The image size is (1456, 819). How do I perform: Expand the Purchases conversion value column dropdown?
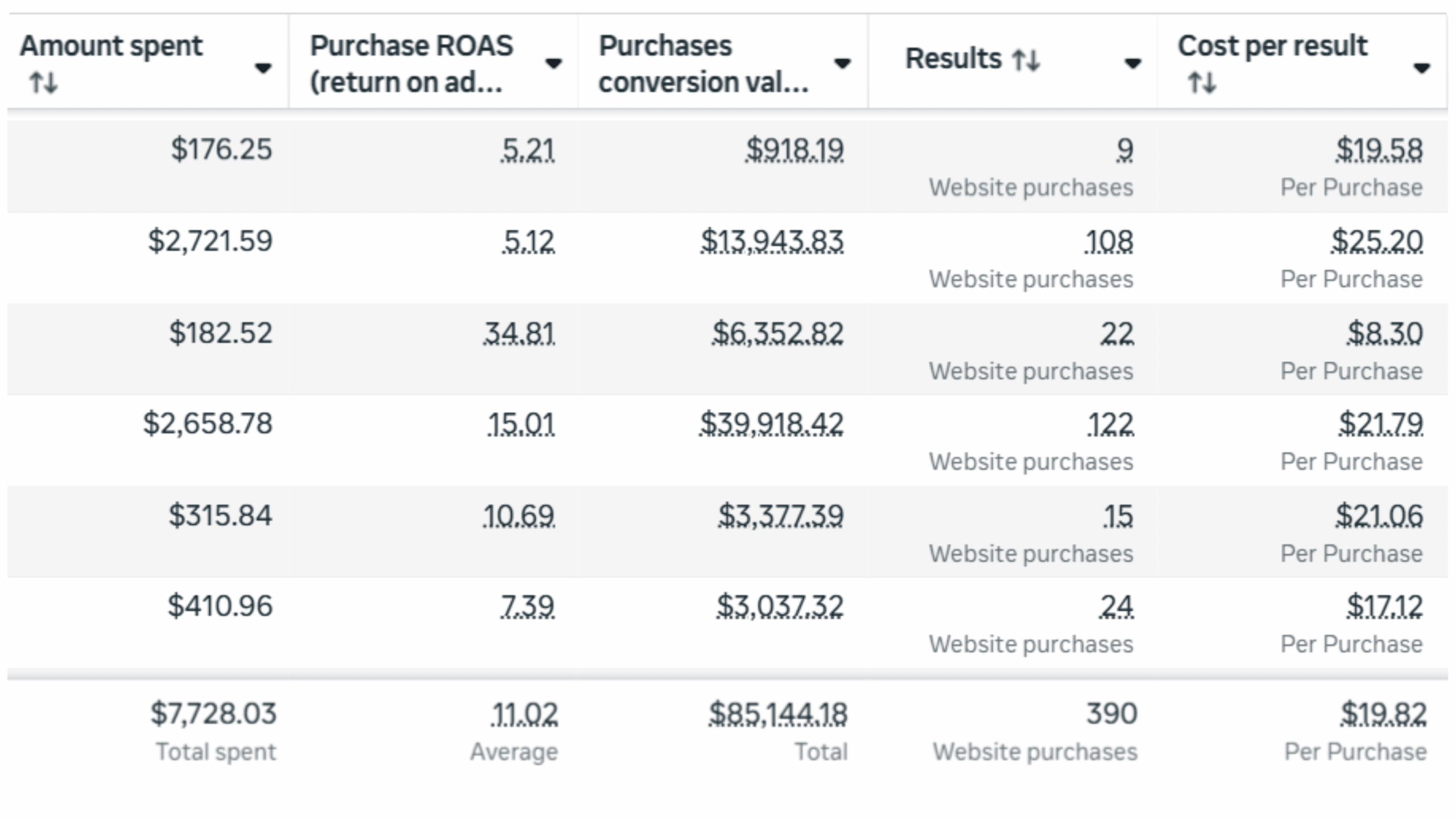pyautogui.click(x=842, y=63)
